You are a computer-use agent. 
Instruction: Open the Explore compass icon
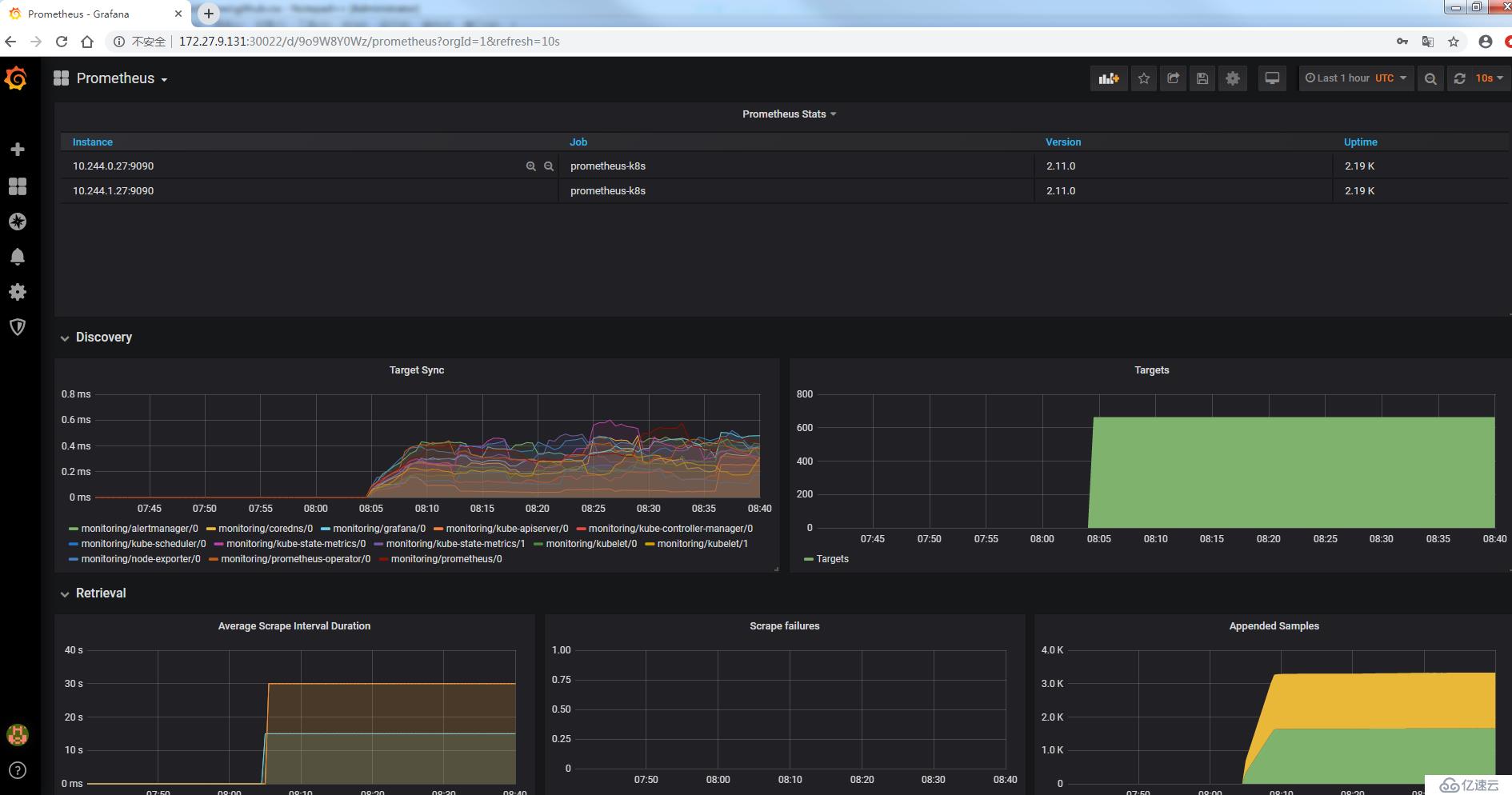coord(18,222)
